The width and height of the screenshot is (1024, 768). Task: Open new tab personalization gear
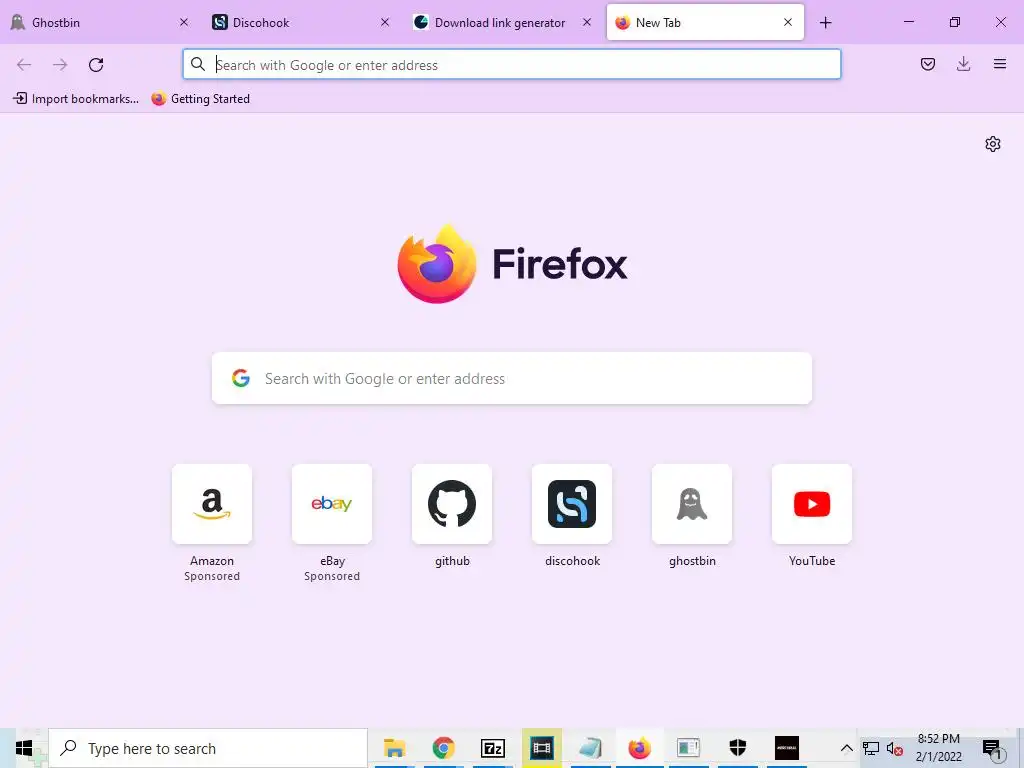993,144
